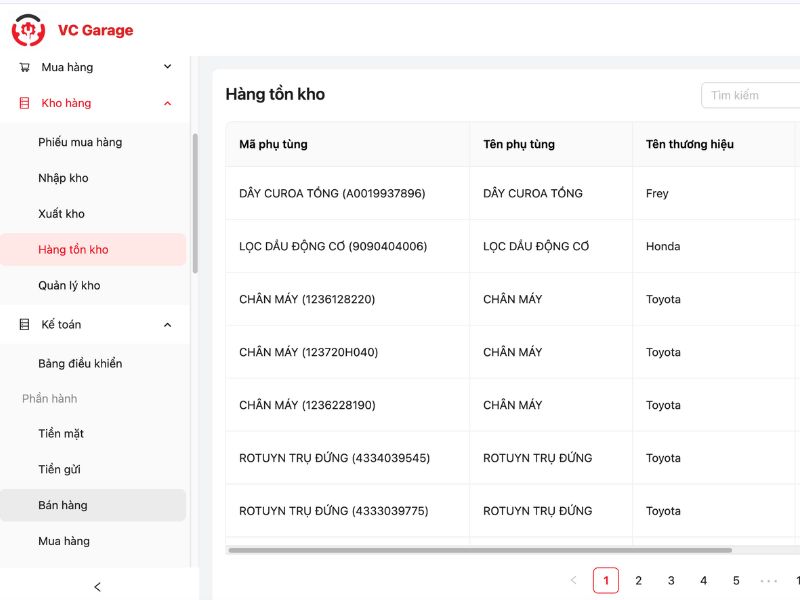Go to previous page using left arrow

(x=573, y=580)
